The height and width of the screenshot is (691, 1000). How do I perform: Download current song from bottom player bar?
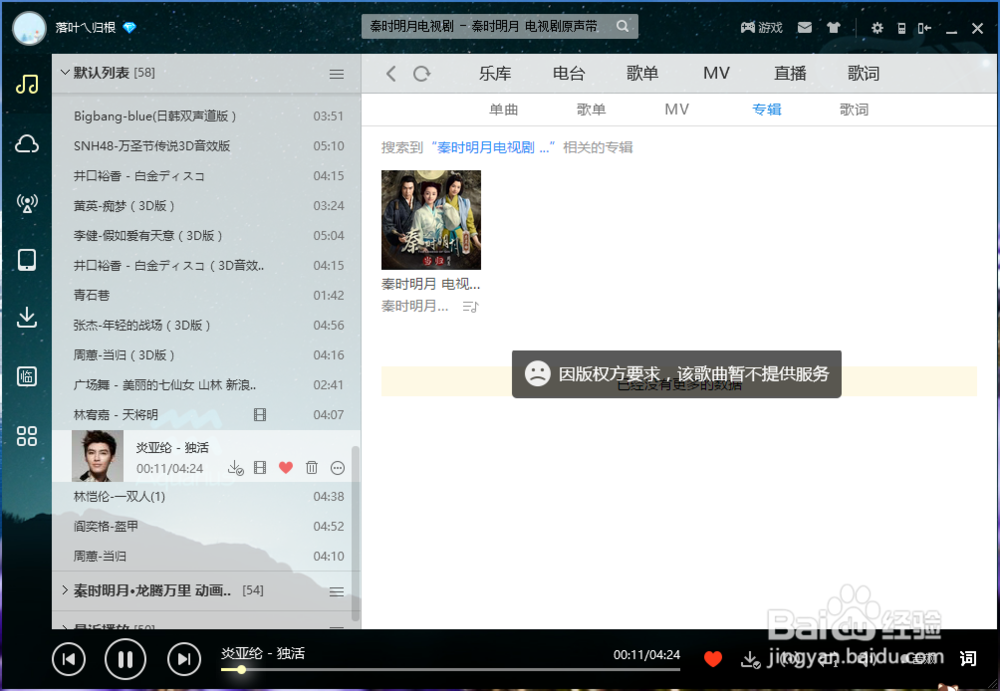pos(751,659)
